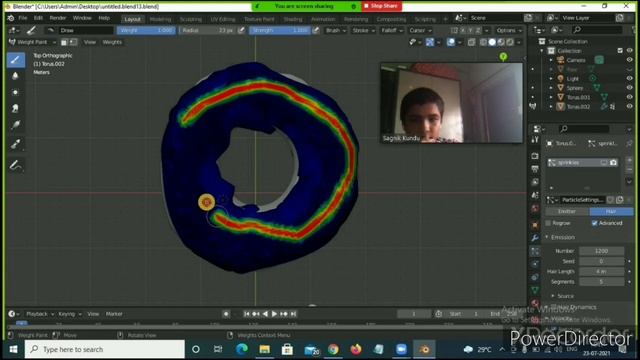Expand the Camera item in outliner

(551, 60)
